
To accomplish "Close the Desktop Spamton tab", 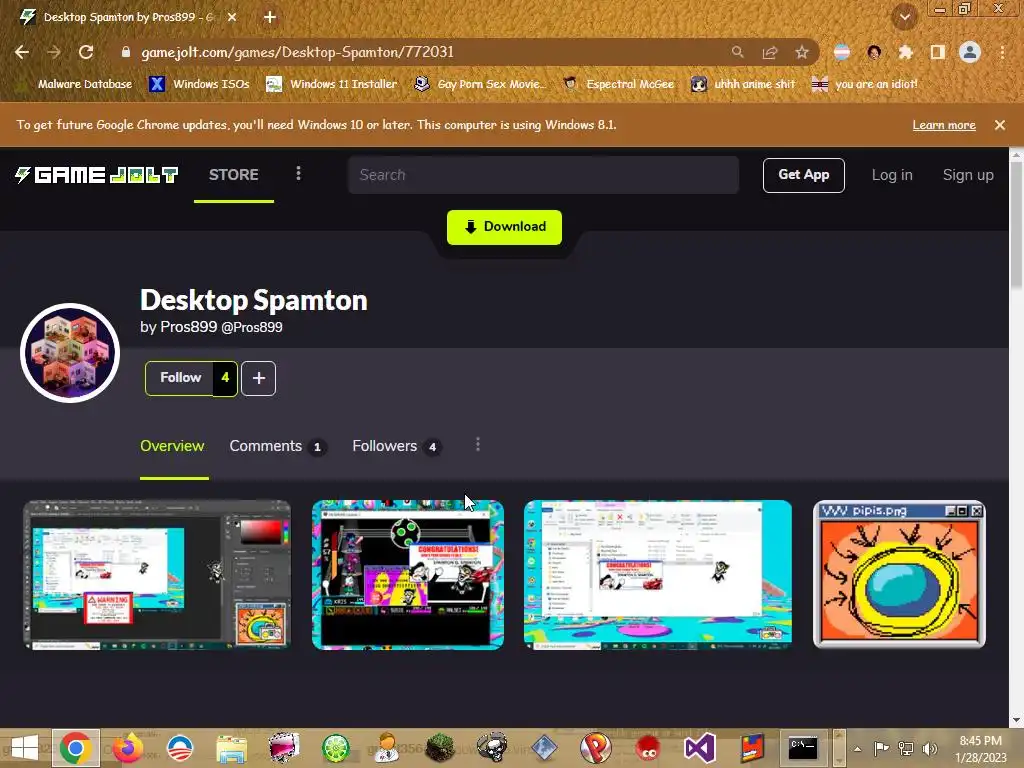I will tap(232, 18).
